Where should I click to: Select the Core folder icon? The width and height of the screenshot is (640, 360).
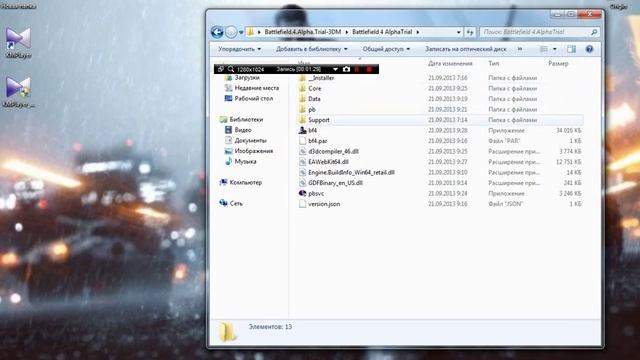pyautogui.click(x=302, y=89)
